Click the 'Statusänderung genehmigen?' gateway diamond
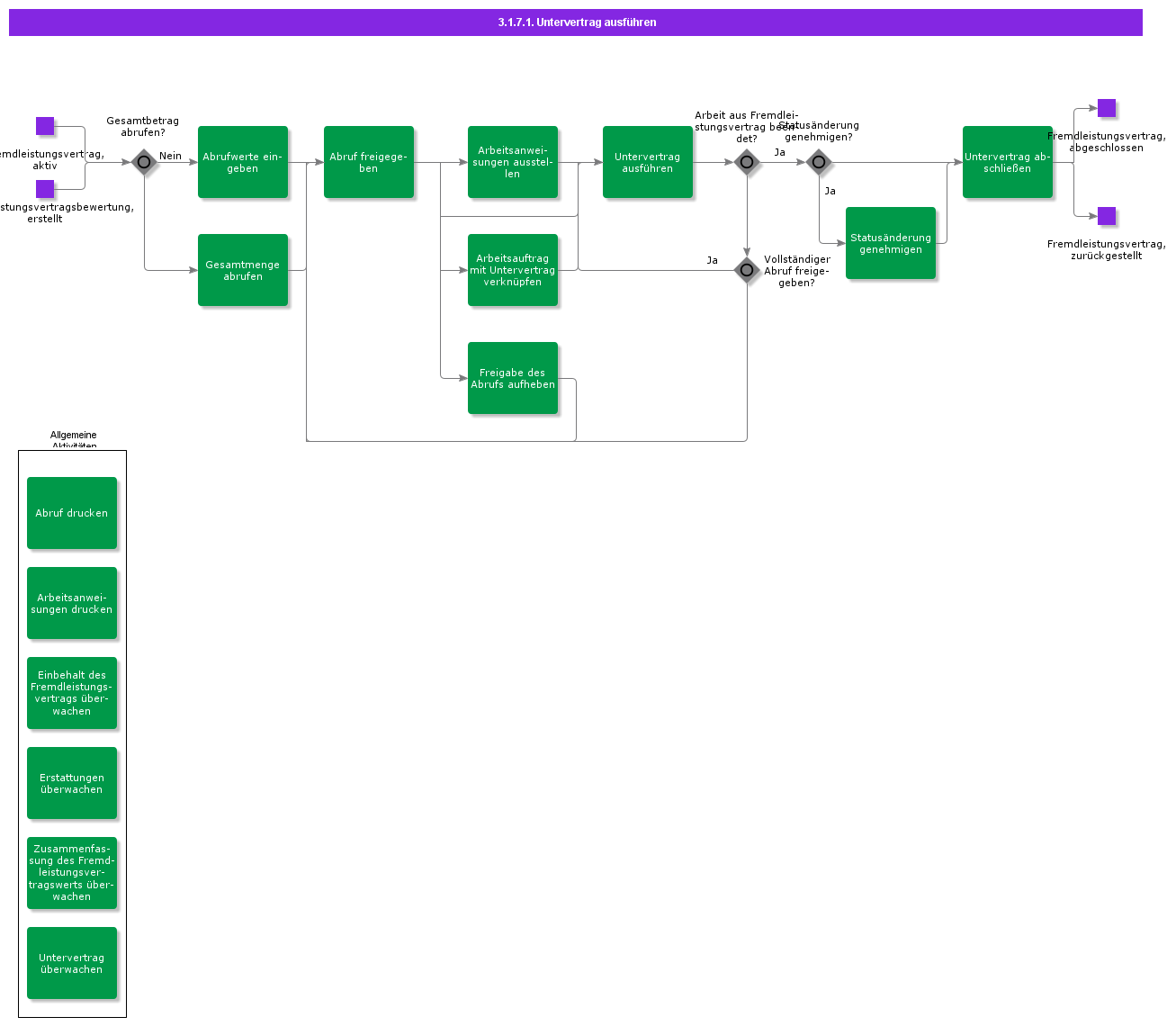The height and width of the screenshot is (1026, 1176). 819,162
